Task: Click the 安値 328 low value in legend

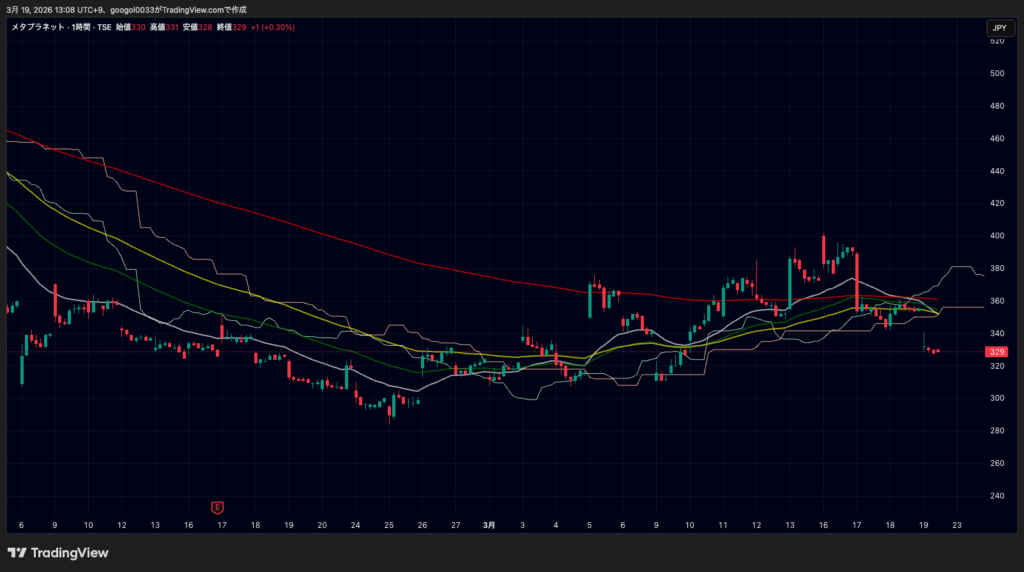Action: [197, 27]
